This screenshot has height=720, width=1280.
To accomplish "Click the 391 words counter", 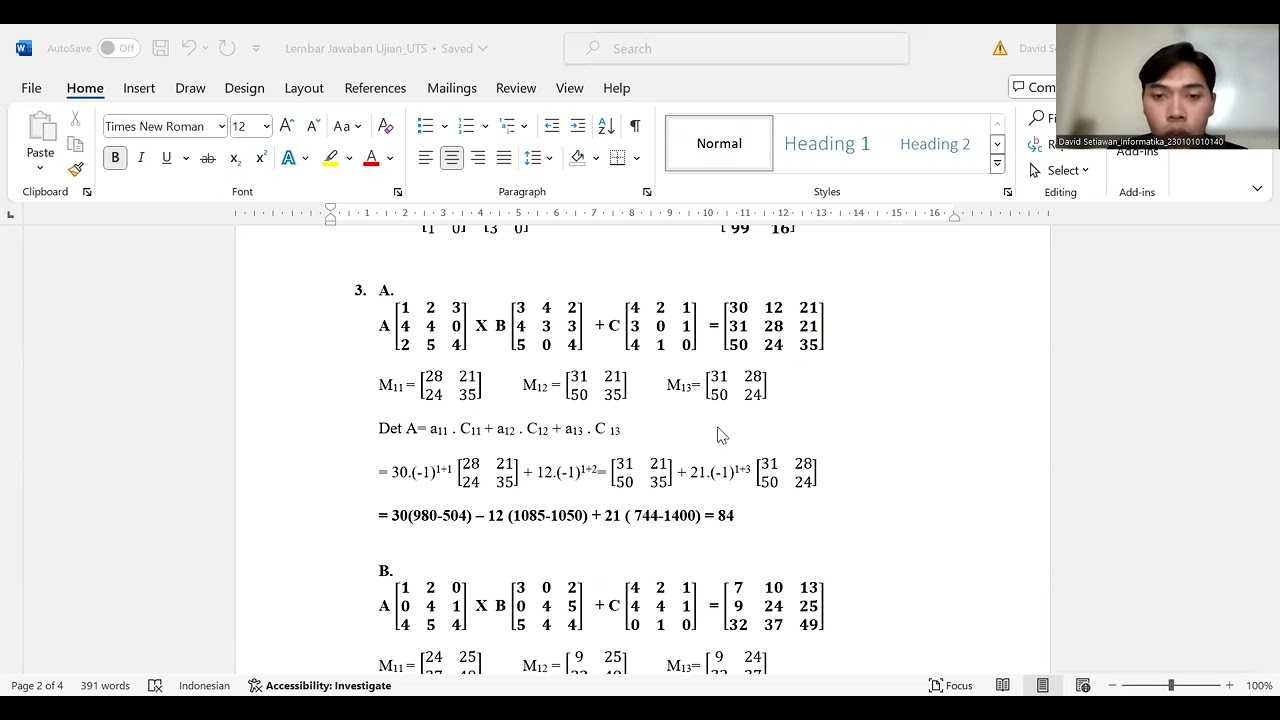I will click(x=105, y=685).
